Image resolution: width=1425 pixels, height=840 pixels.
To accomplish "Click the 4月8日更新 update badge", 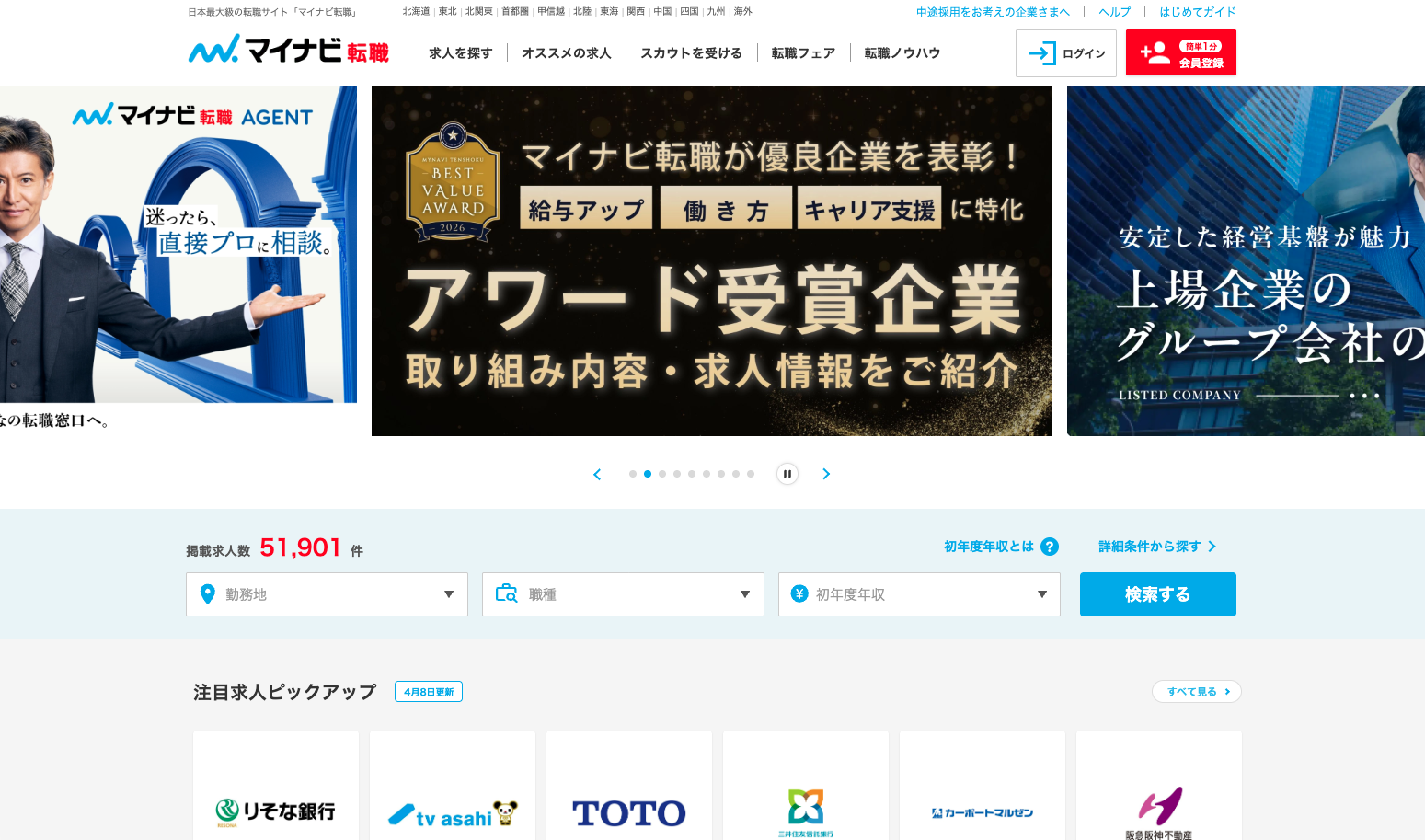I will coord(429,692).
